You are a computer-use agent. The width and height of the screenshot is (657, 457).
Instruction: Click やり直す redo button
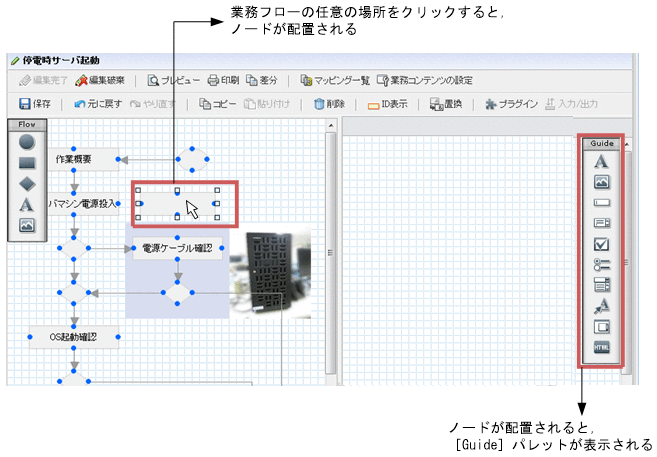pyautogui.click(x=153, y=104)
